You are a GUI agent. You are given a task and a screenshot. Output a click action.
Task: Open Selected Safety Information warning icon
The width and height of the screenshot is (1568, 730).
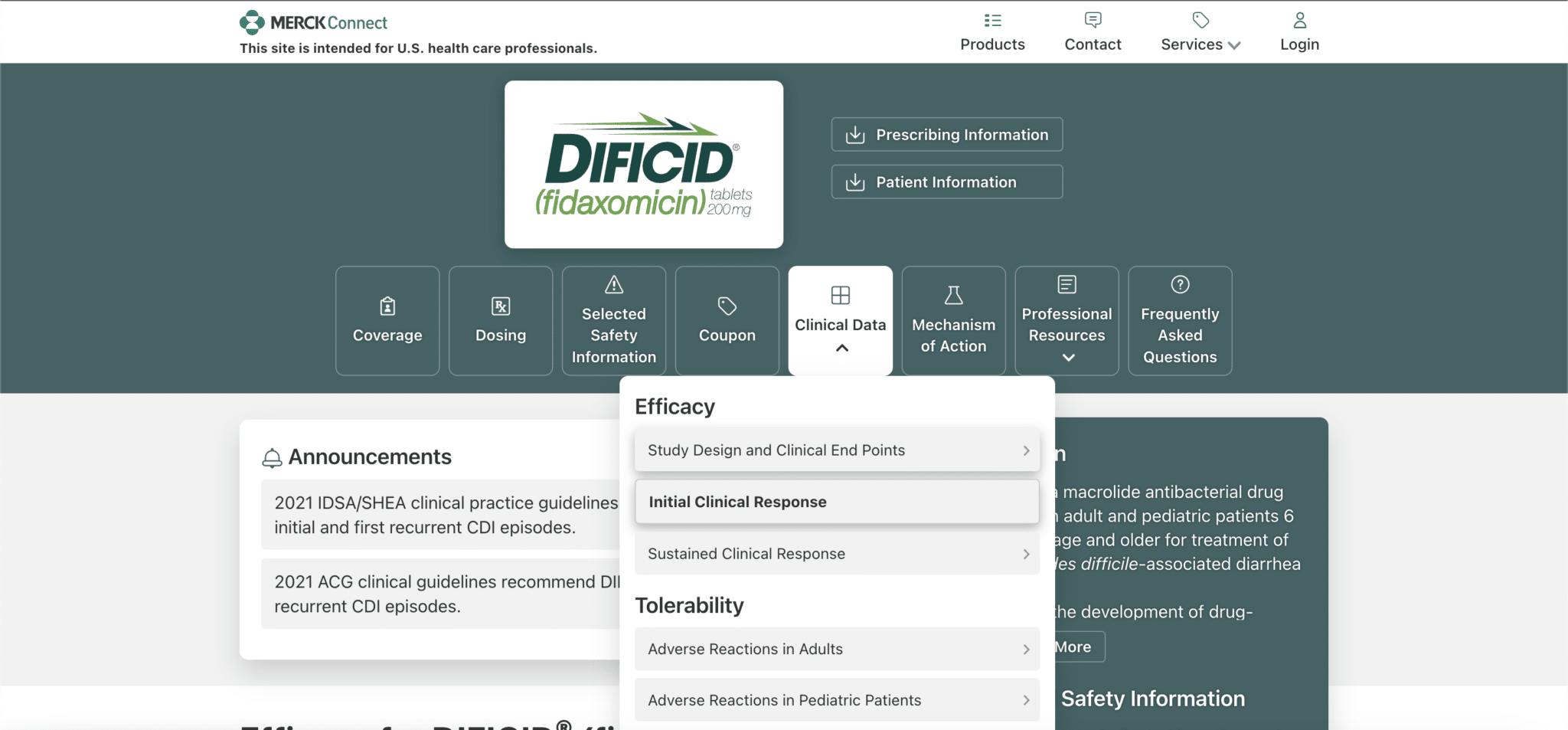coord(613,285)
